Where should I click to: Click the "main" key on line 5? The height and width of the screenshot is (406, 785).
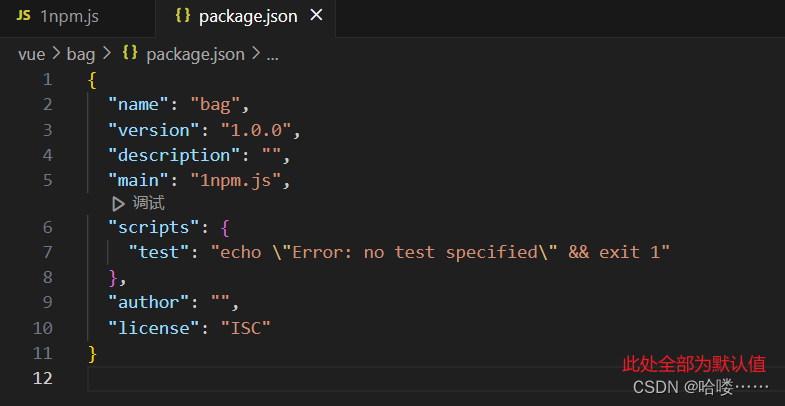click(139, 180)
